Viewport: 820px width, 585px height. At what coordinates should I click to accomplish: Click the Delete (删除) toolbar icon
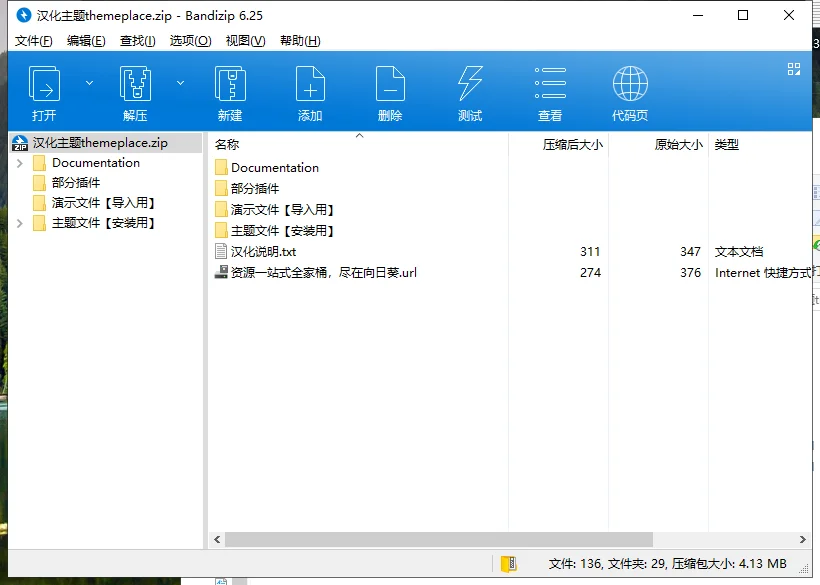click(390, 84)
